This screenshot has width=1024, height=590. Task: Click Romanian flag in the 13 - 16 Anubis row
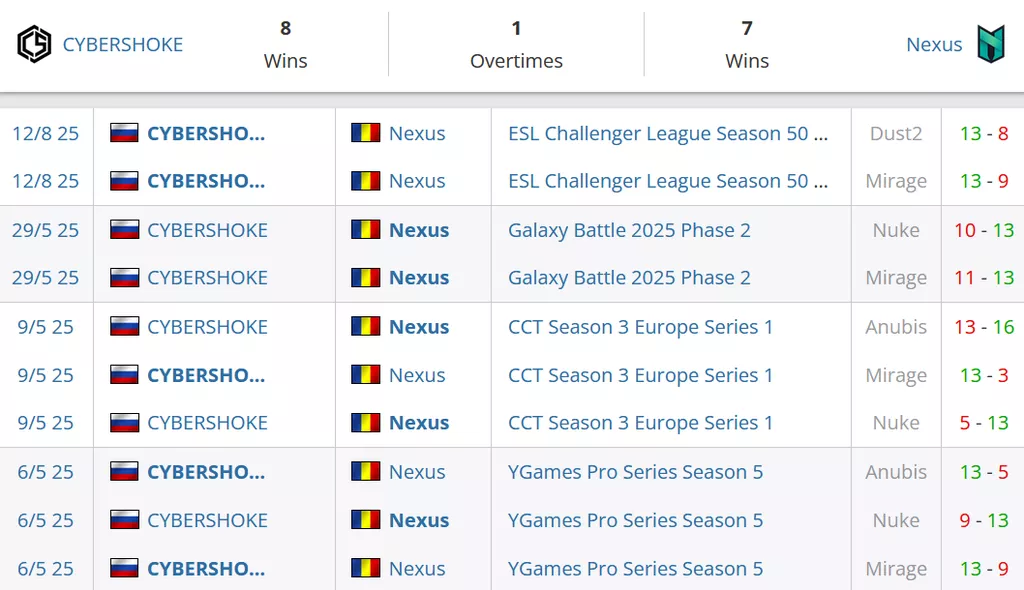[x=366, y=327]
